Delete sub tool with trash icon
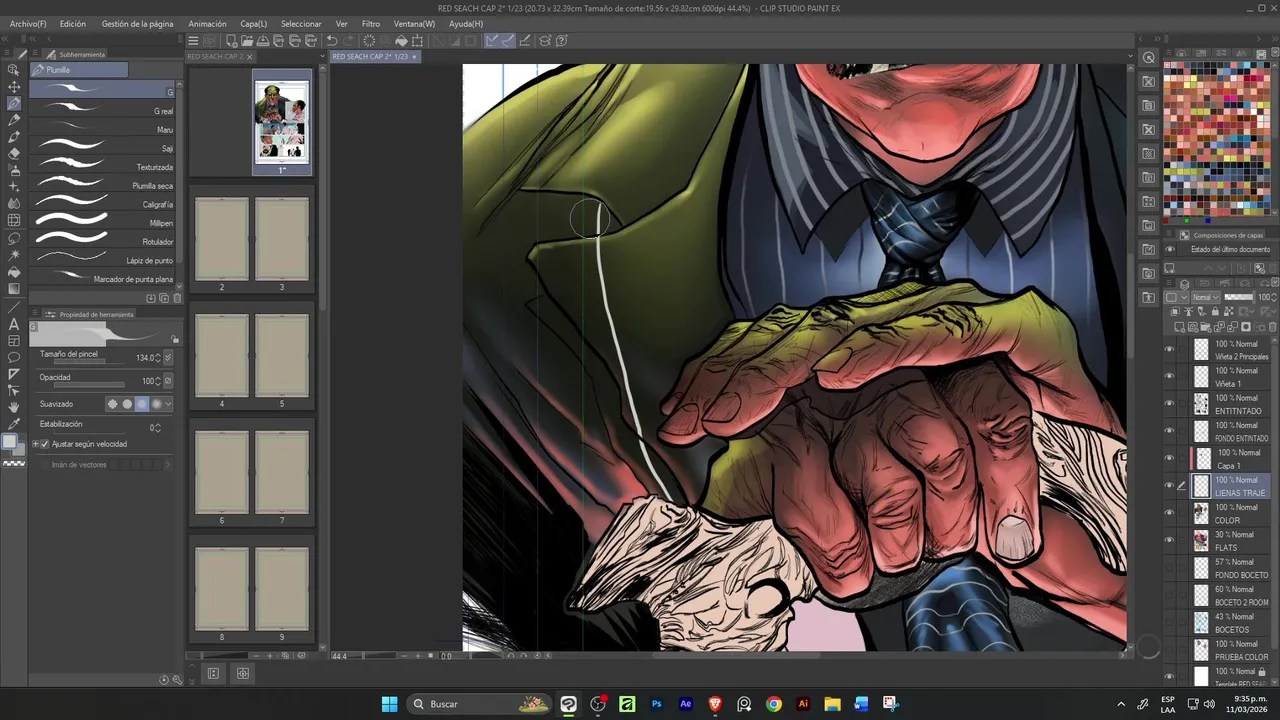Viewport: 1280px width, 720px height. 178,298
